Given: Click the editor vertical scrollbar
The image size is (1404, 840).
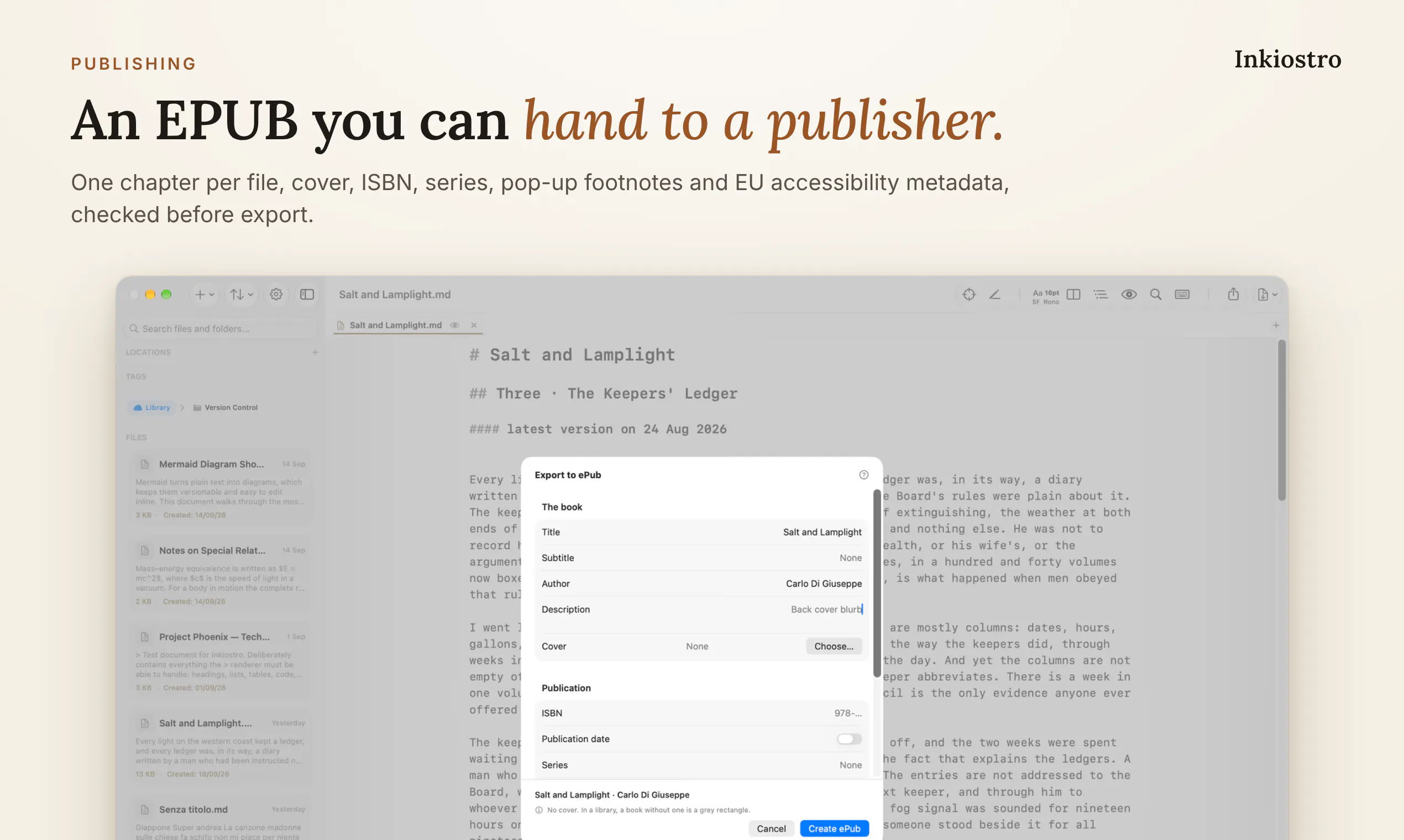Looking at the screenshot, I should (1282, 420).
